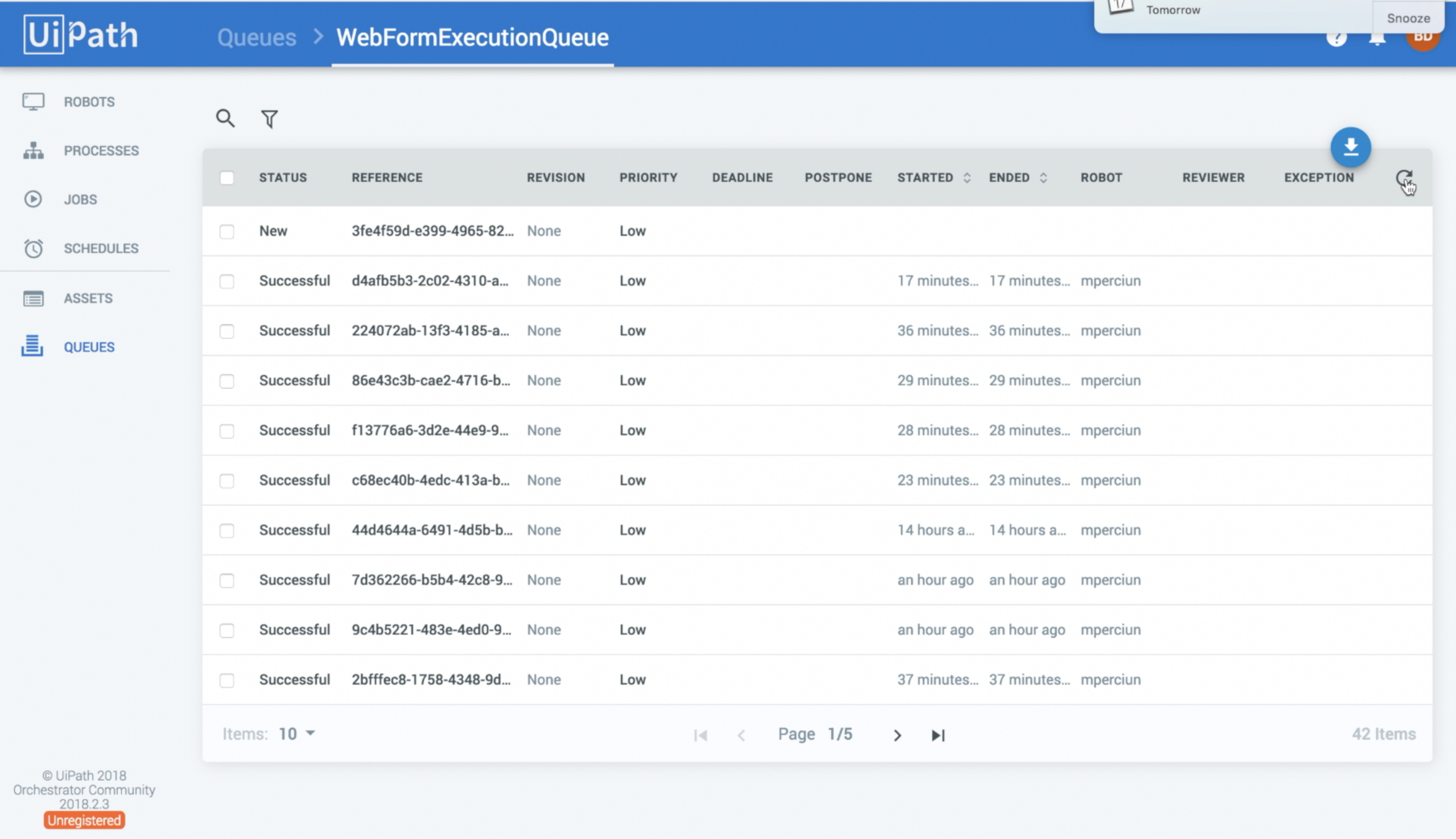Click the blue download button

tap(1350, 148)
